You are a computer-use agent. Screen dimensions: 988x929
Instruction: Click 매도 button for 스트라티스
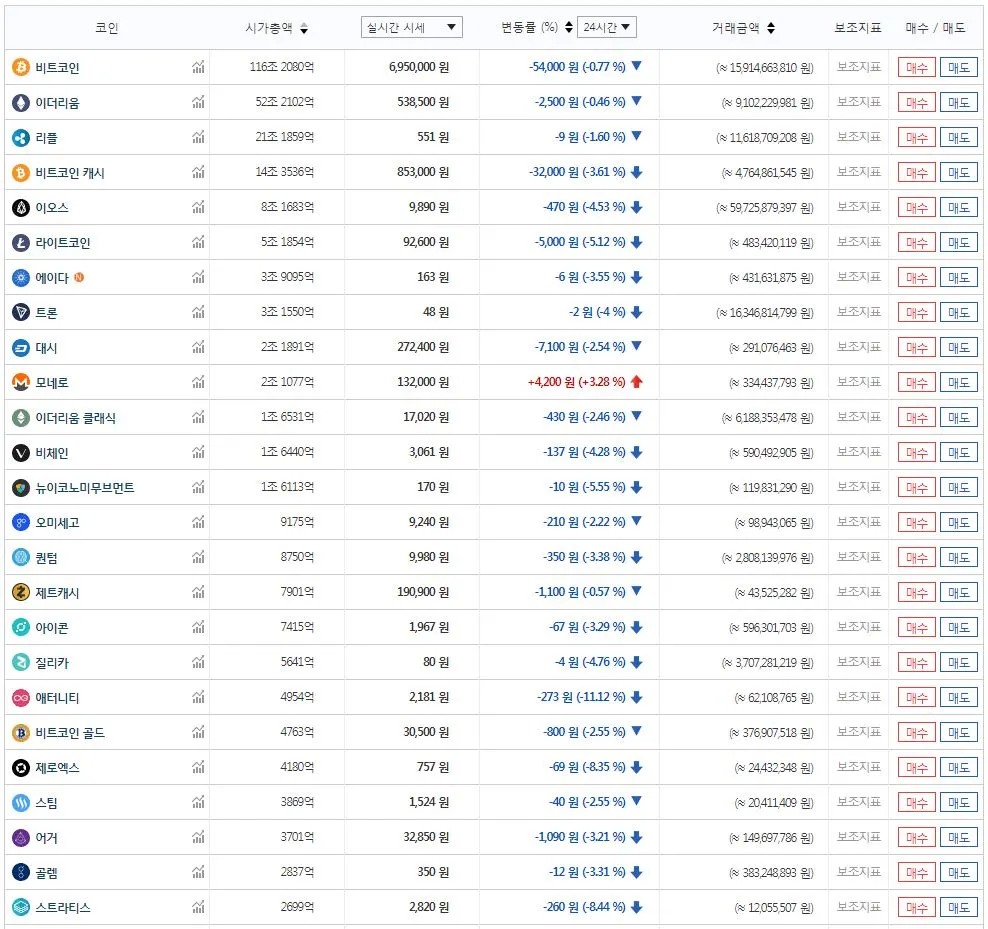pos(958,908)
